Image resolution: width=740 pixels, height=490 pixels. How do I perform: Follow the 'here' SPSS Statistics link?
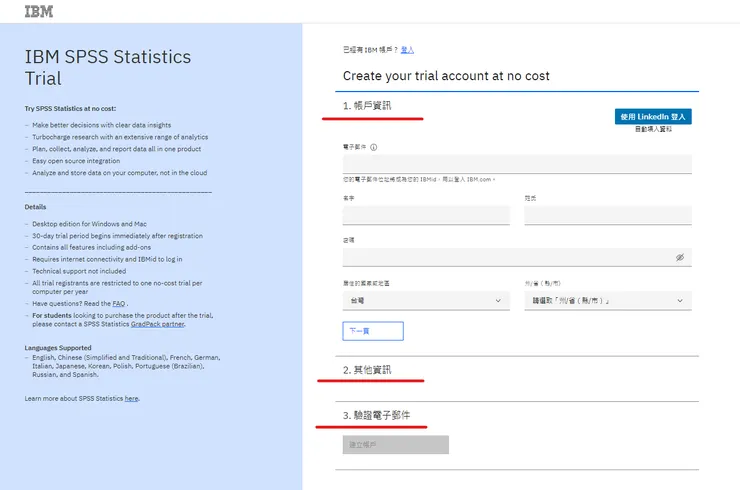pyautogui.click(x=131, y=398)
